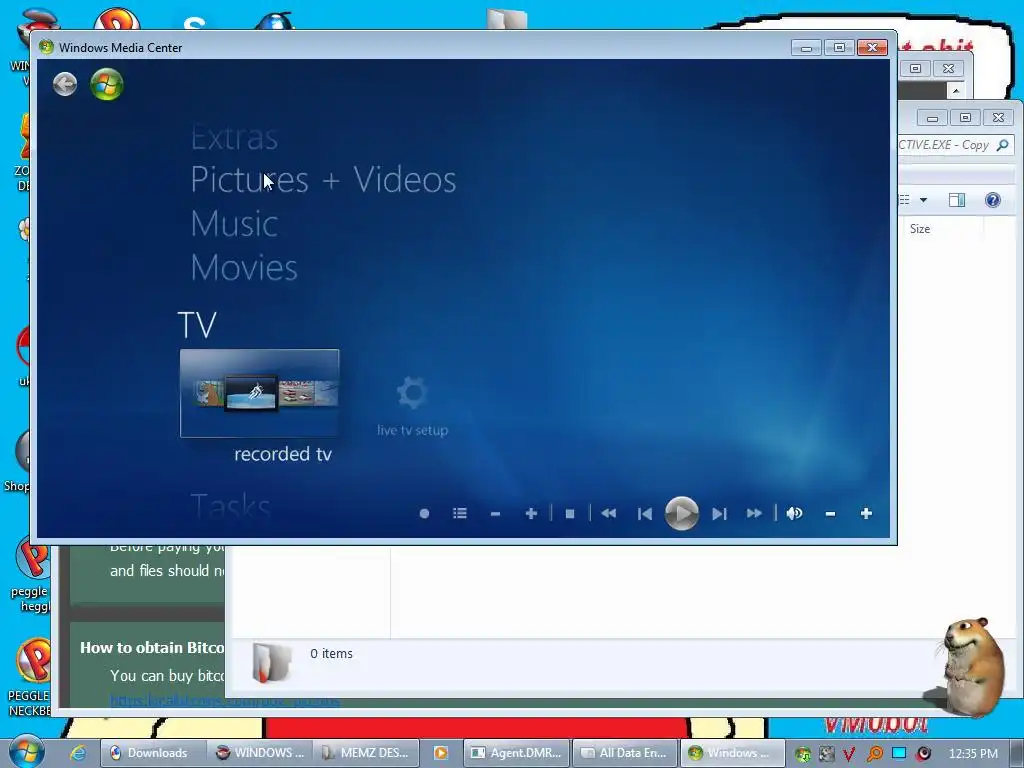Click the fast forward button
This screenshot has height=768, width=1024.
(754, 513)
